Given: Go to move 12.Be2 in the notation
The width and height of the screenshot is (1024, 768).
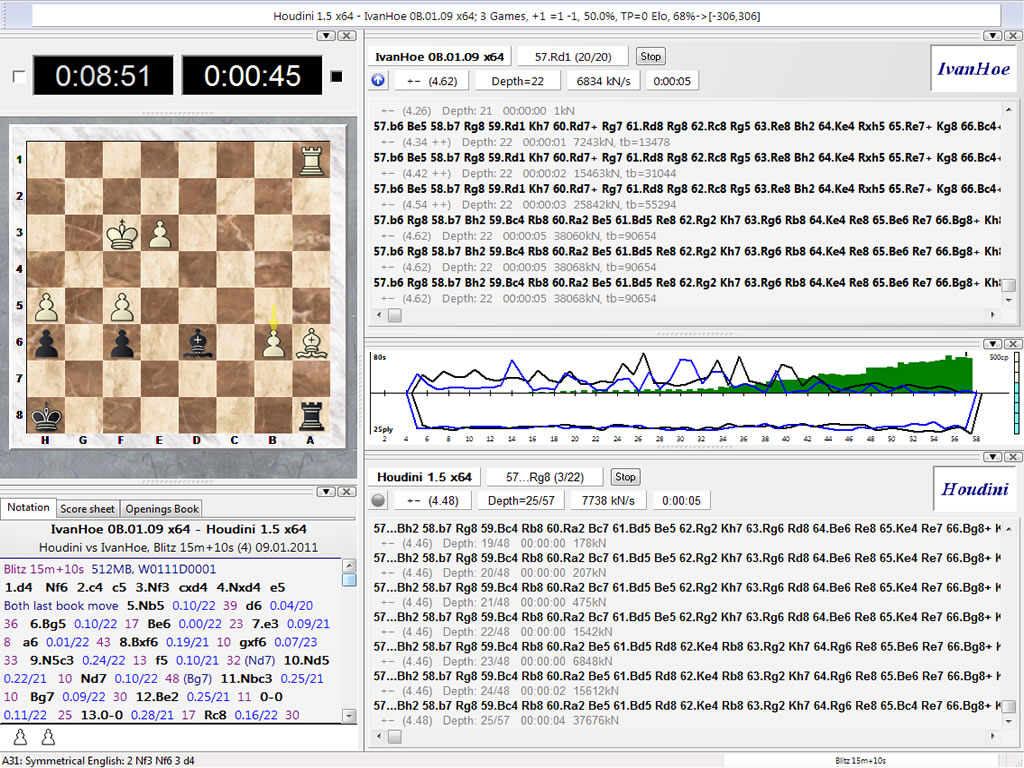Looking at the screenshot, I should [157, 697].
